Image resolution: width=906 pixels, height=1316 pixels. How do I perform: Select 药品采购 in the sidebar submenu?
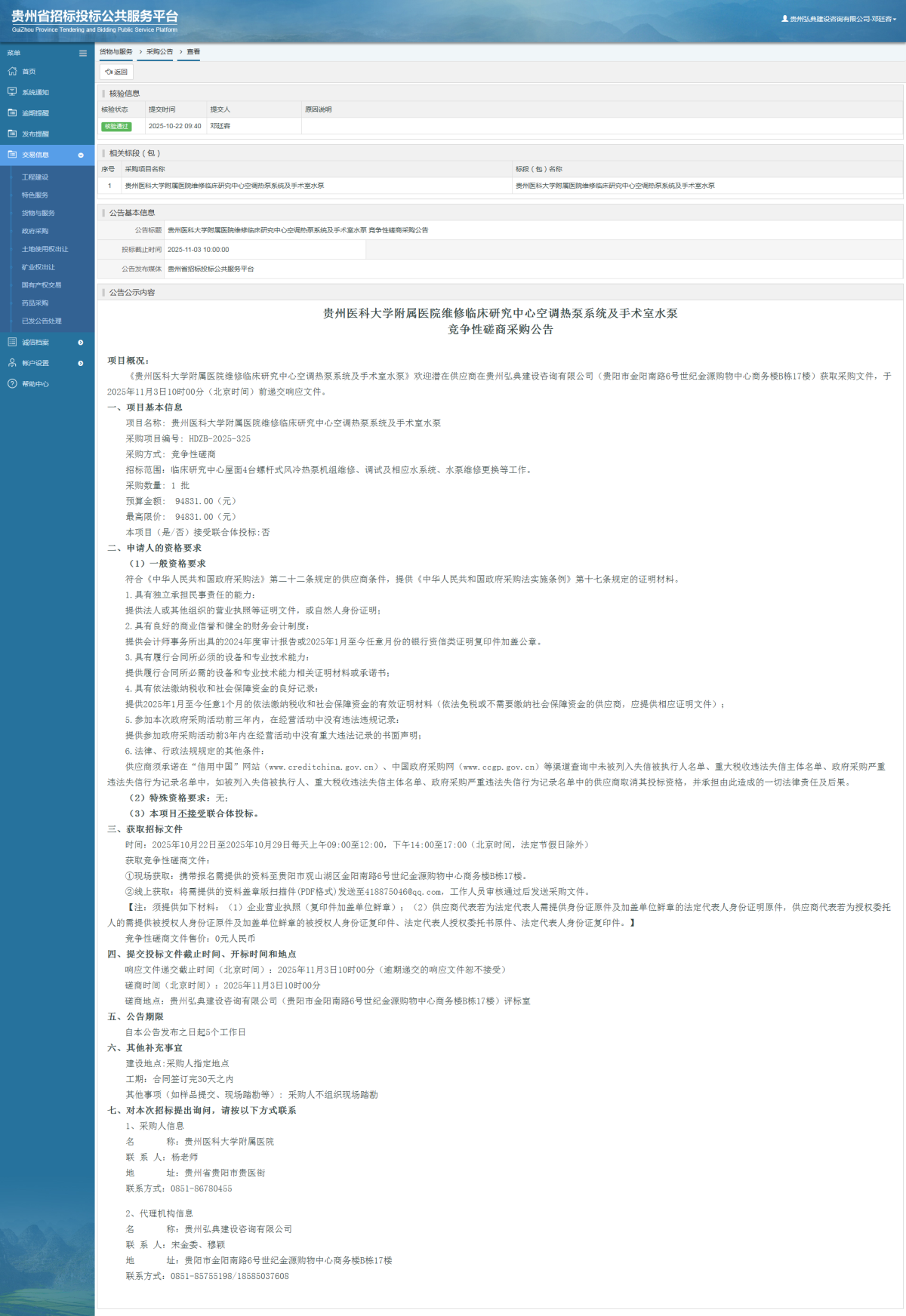coord(35,303)
